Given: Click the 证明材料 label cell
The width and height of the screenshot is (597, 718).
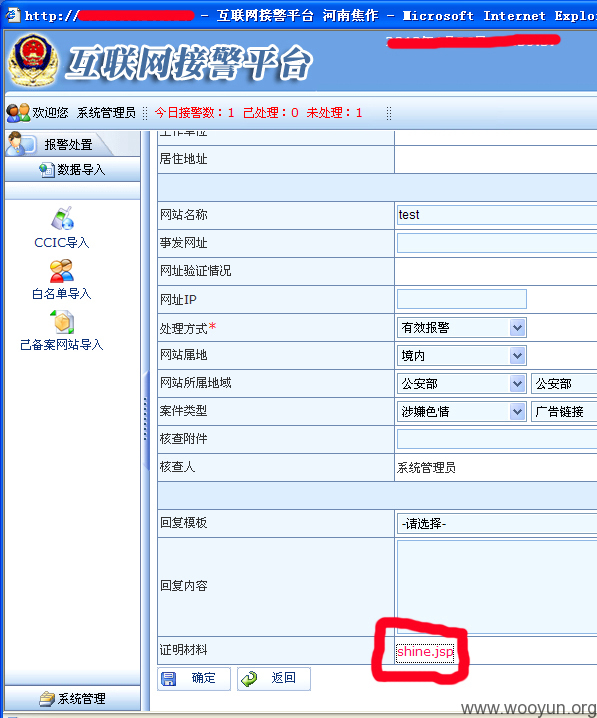Looking at the screenshot, I should (x=276, y=650).
